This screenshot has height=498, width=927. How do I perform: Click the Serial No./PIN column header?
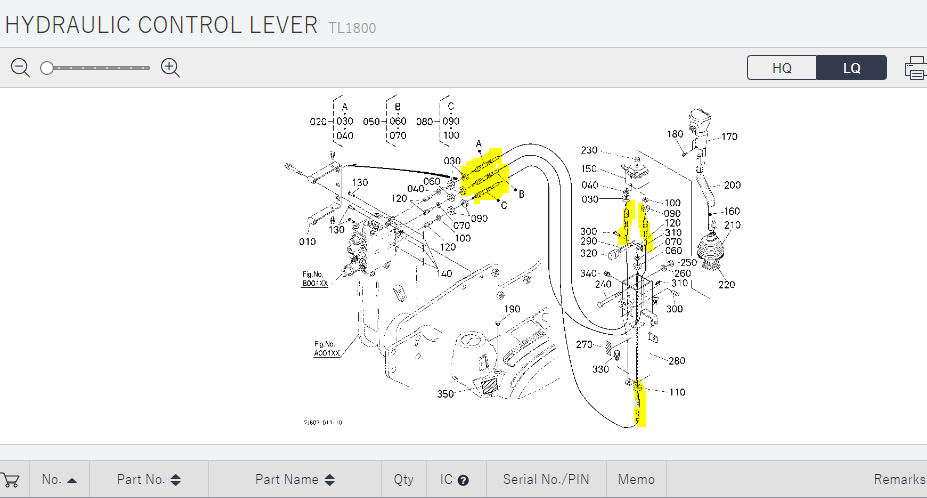(x=546, y=480)
